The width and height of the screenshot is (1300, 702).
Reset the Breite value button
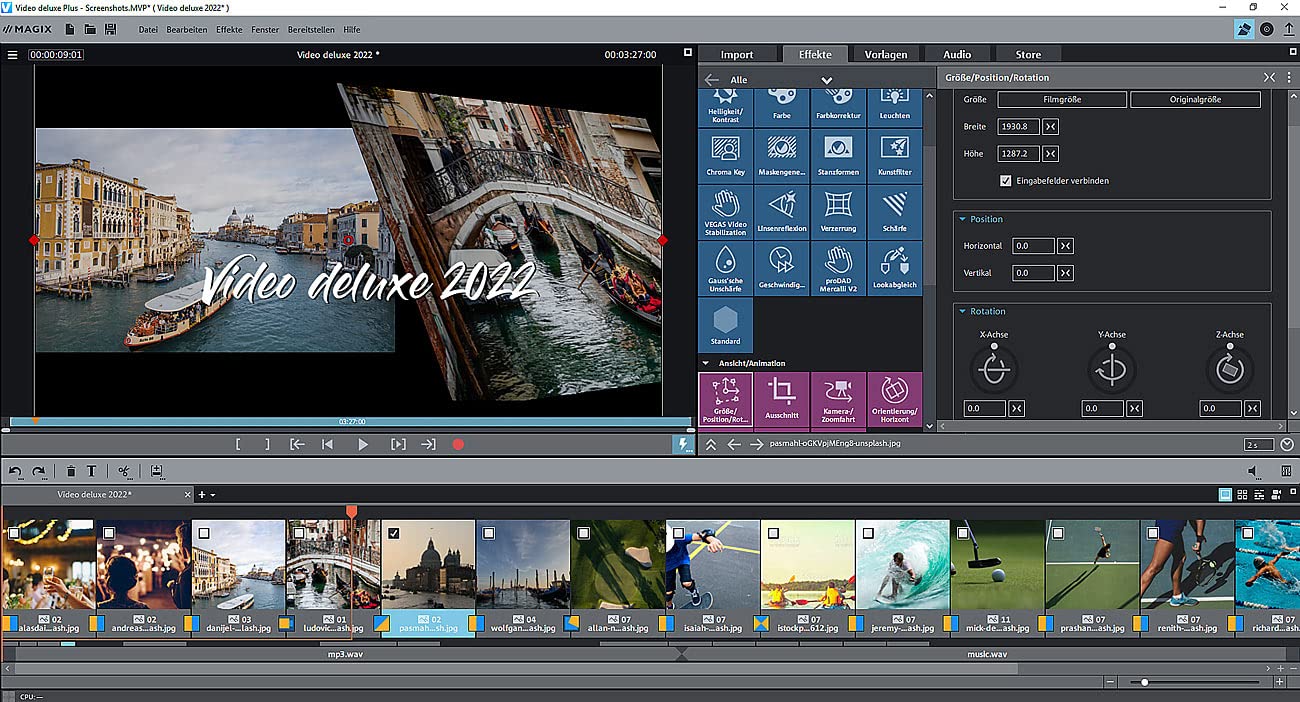1051,127
